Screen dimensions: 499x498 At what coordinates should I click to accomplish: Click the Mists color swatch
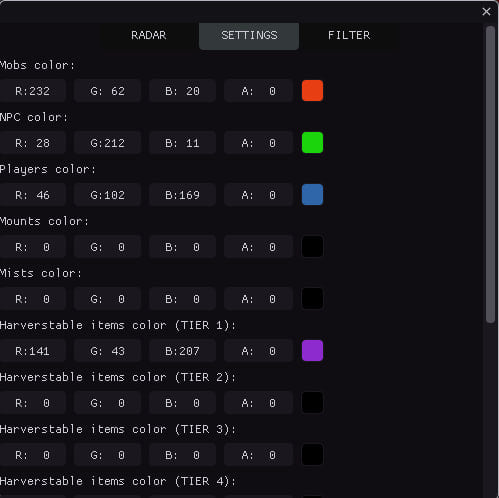coord(312,299)
